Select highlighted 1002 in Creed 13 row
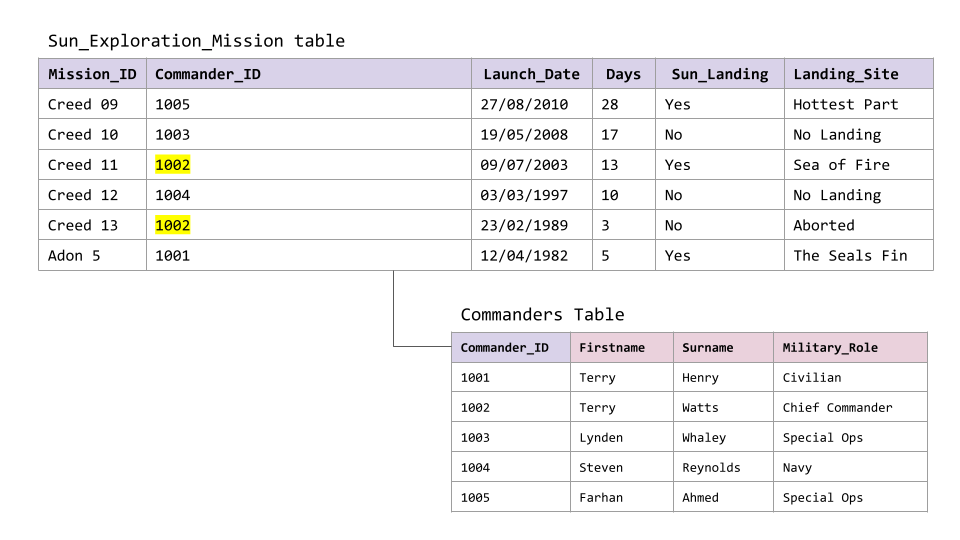Image resolution: width=960 pixels, height=540 pixels. coord(173,225)
